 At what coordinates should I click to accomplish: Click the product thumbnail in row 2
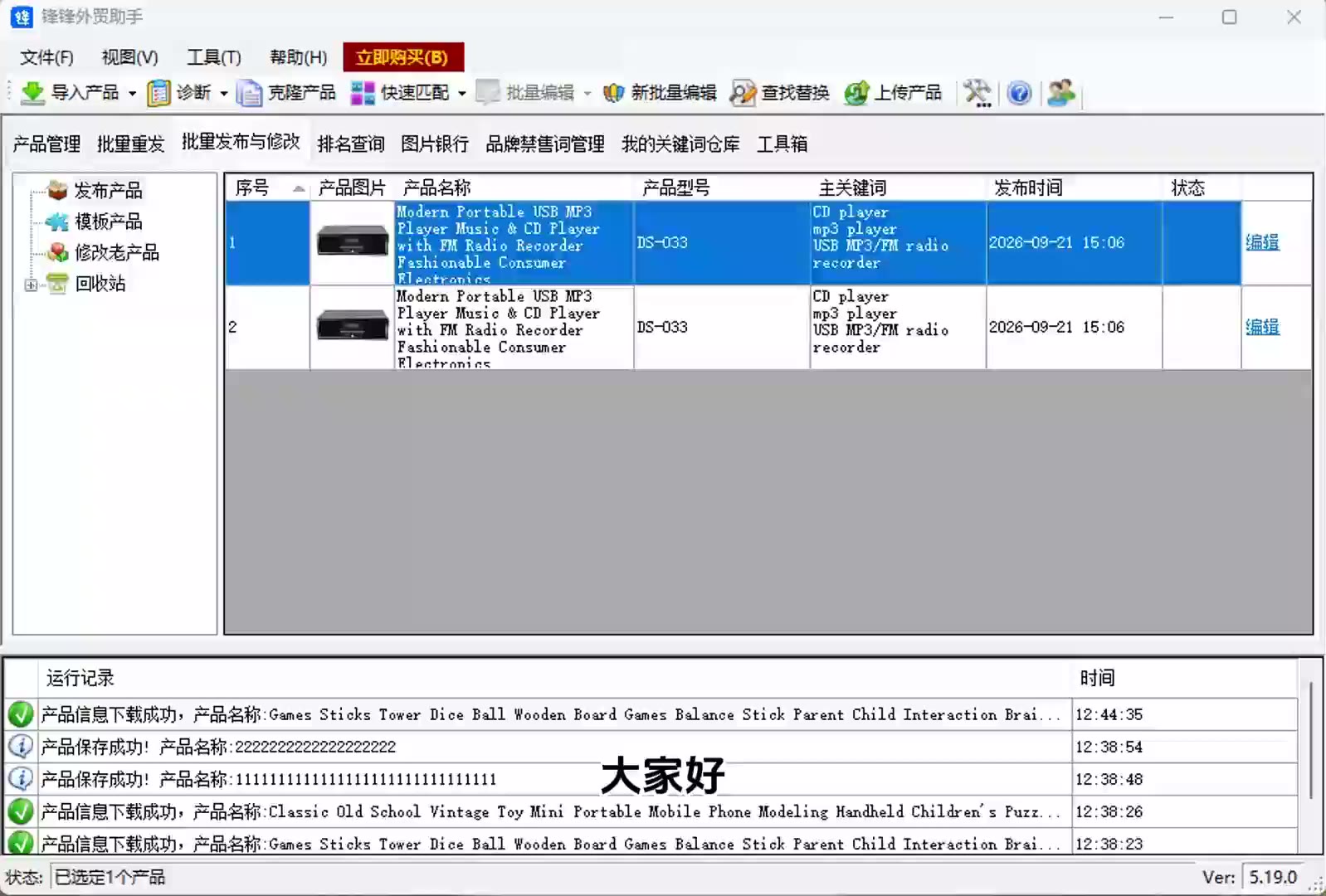point(353,325)
